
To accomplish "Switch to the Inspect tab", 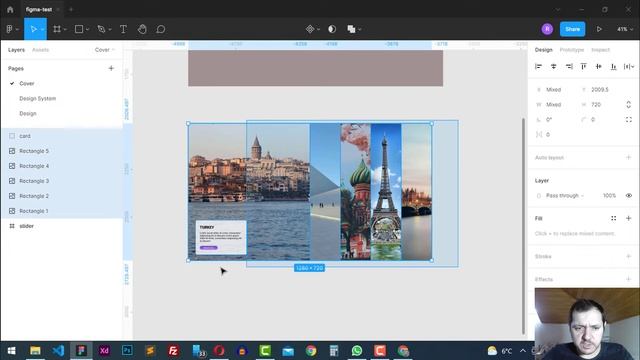I will point(600,50).
